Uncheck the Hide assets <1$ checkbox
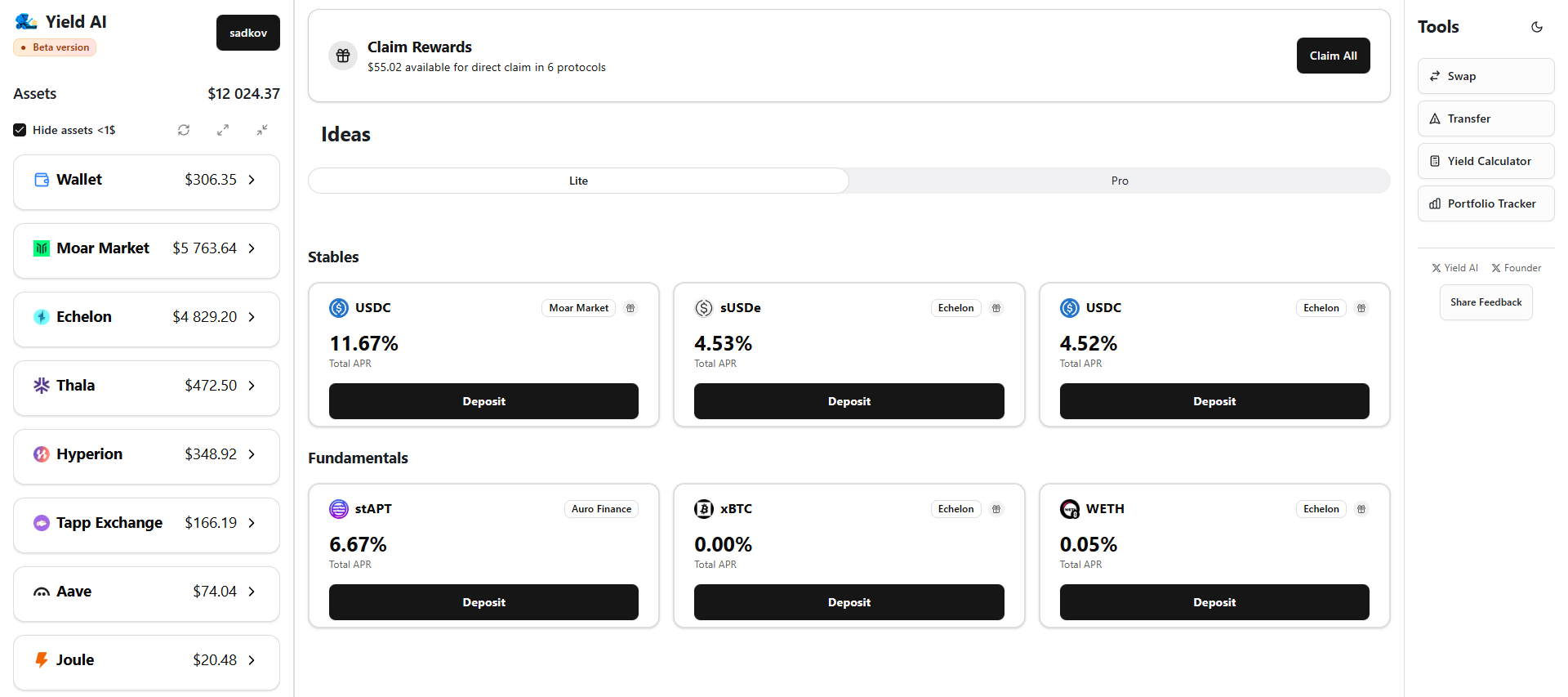The height and width of the screenshot is (697, 1568). tap(20, 130)
